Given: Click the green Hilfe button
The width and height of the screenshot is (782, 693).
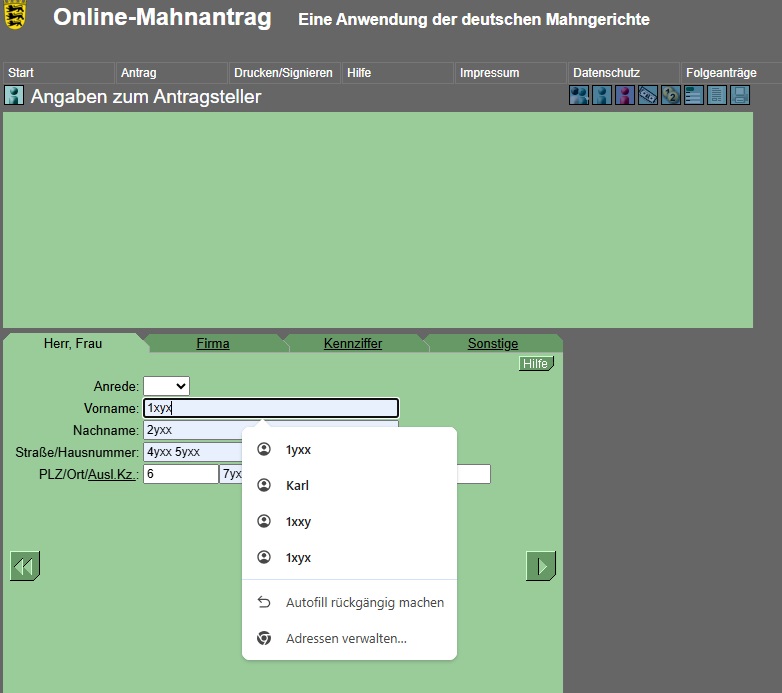Looking at the screenshot, I should coord(535,364).
